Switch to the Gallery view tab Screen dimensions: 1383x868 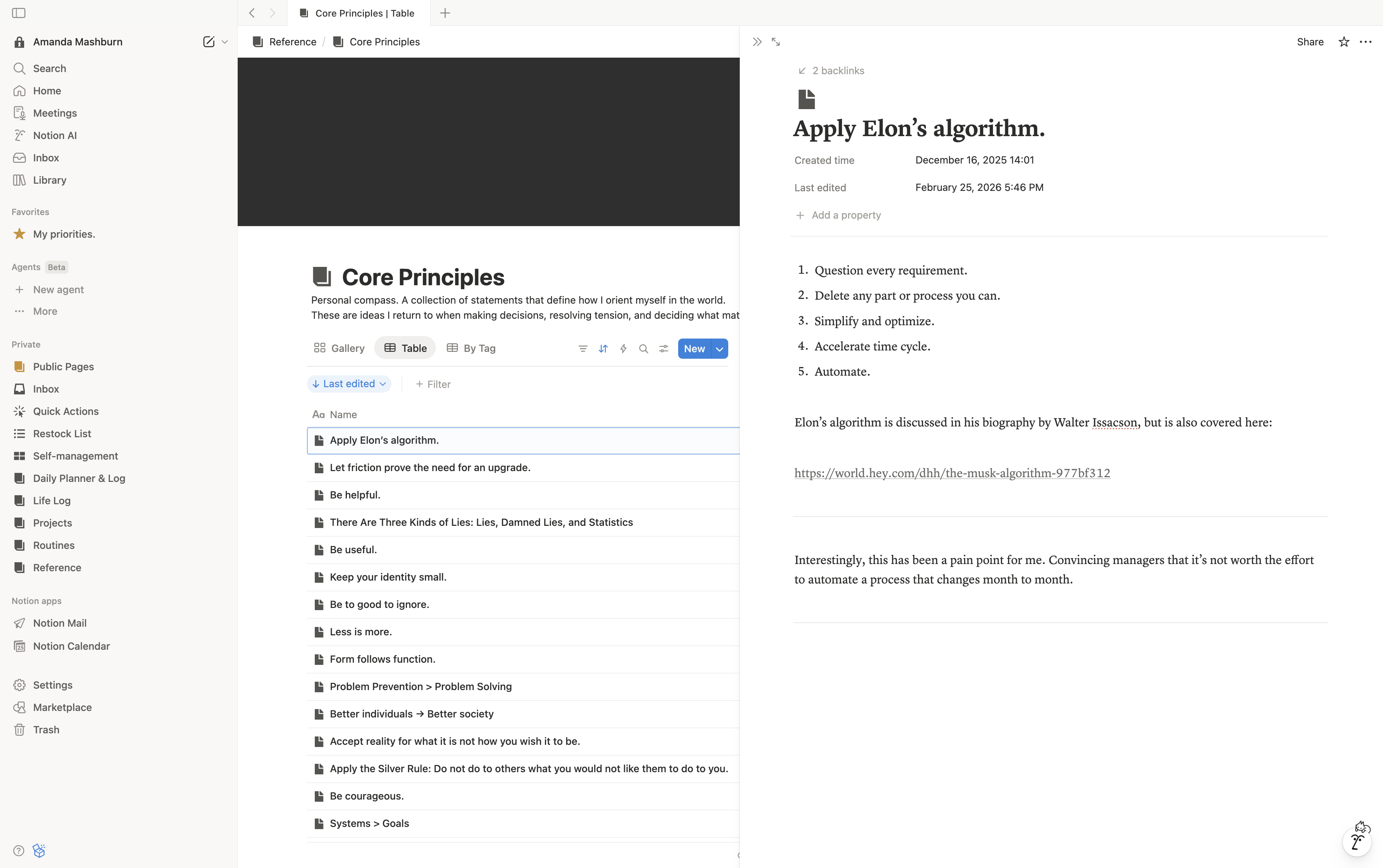pyautogui.click(x=339, y=348)
